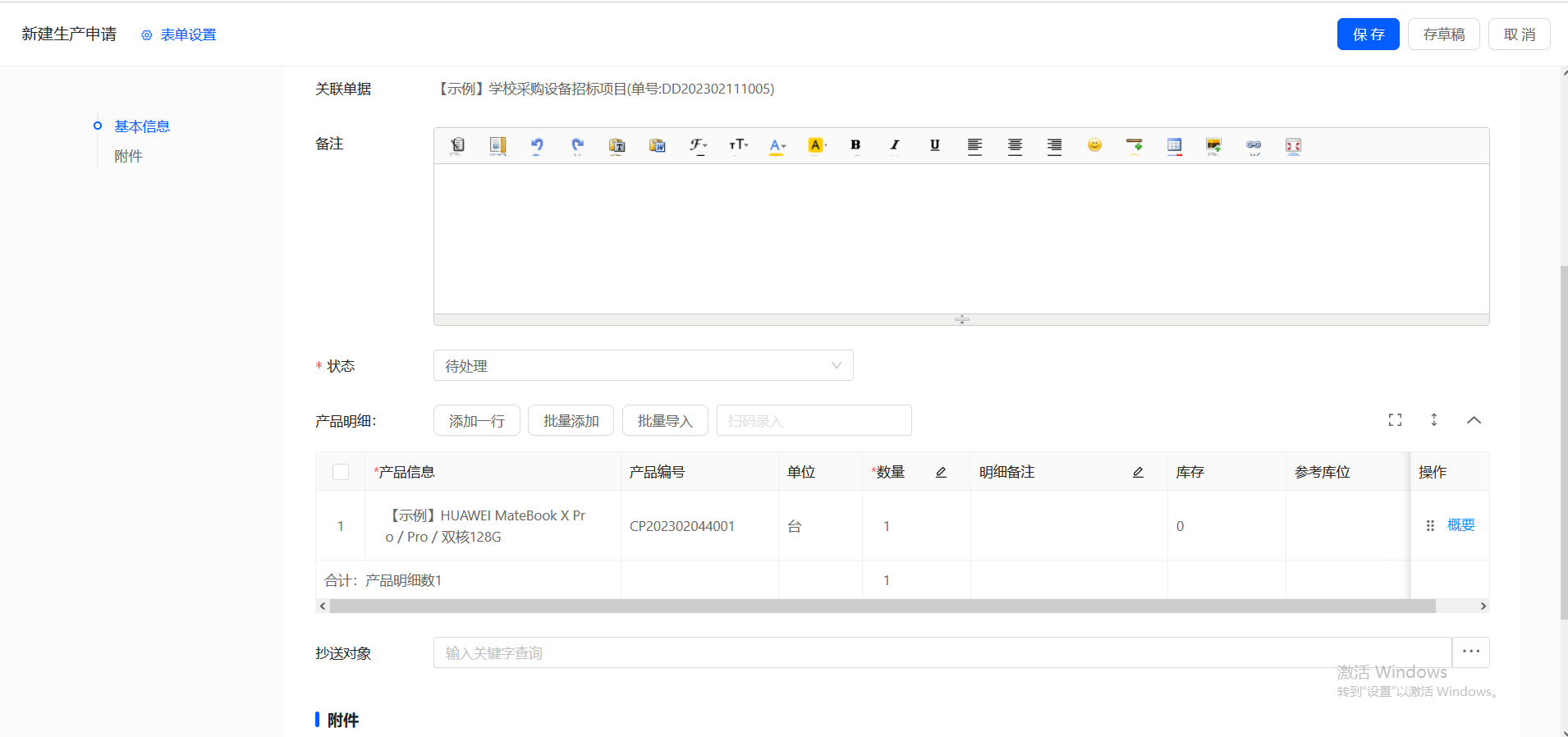Click table scroll left arrow
The image size is (1568, 737).
(323, 607)
